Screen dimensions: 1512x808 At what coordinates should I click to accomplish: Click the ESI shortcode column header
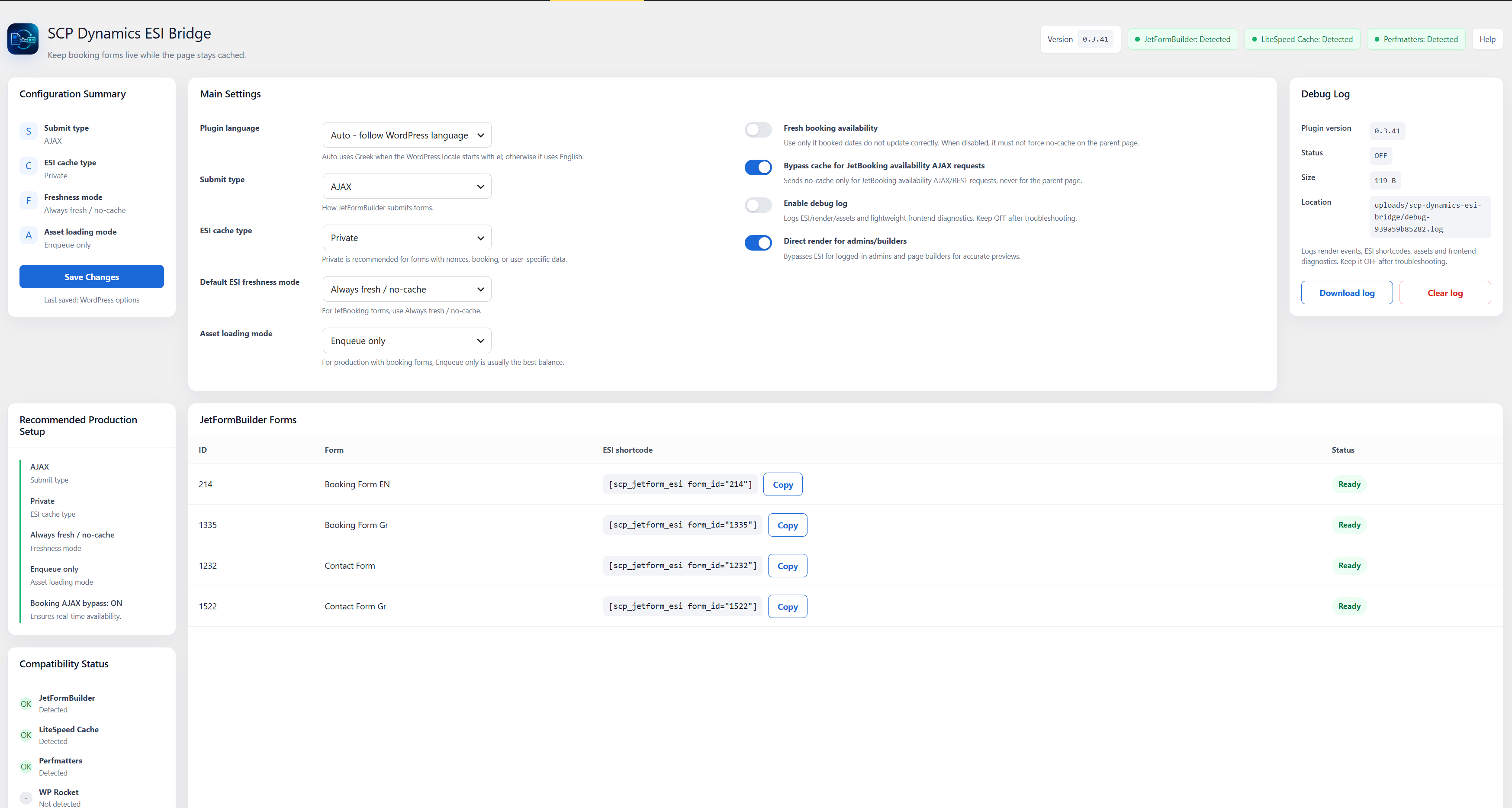(627, 450)
